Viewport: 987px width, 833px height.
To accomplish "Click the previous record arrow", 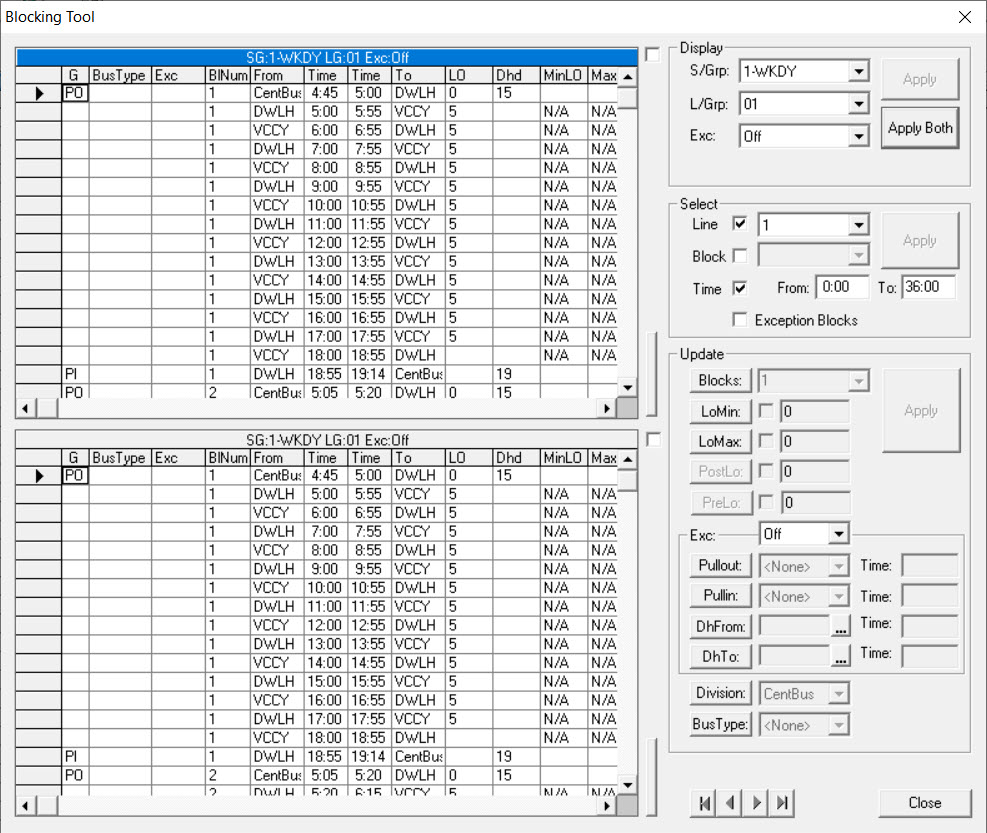I will [x=729, y=803].
